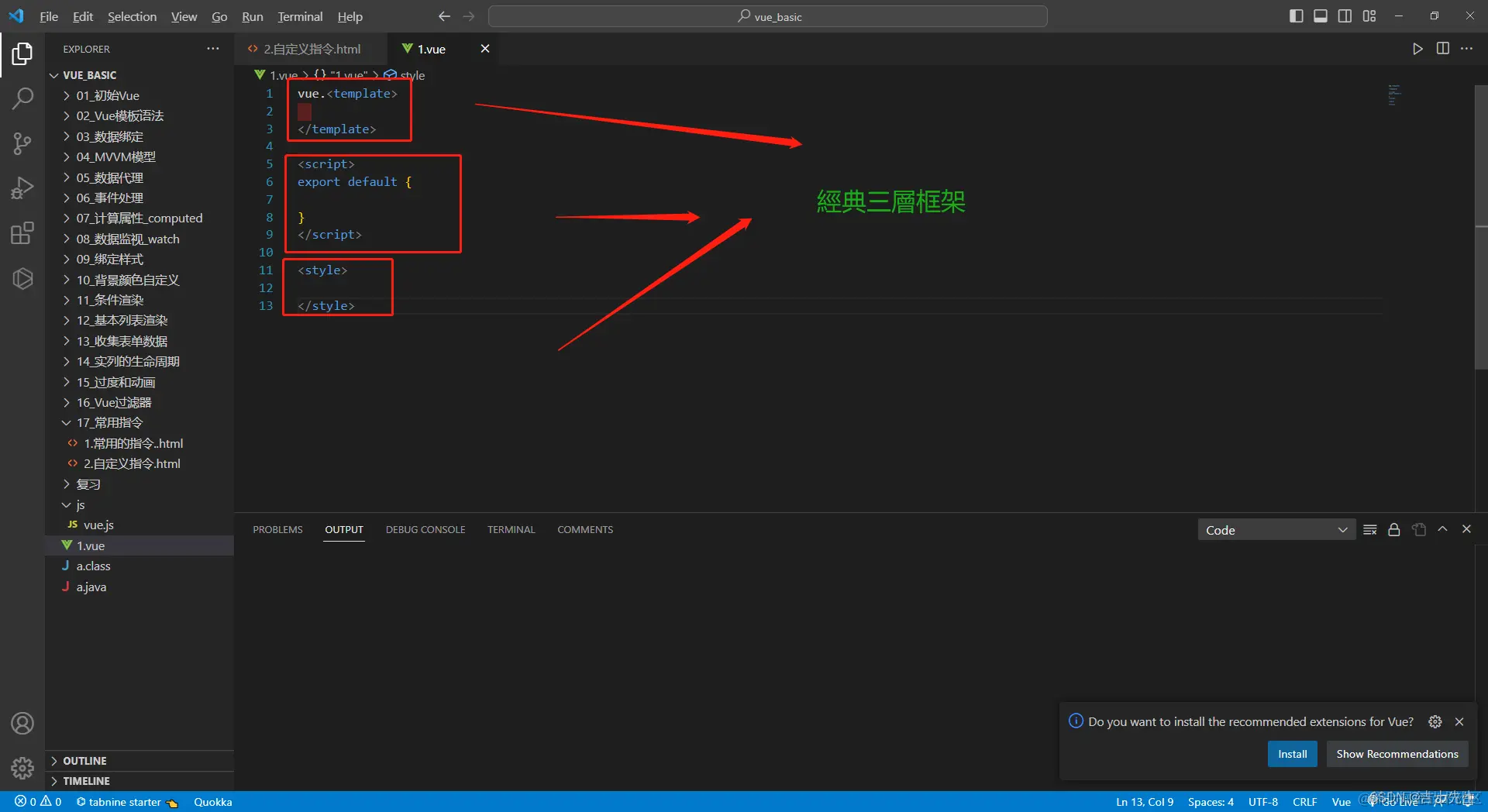Click errors and warnings count in status bar
Image resolution: width=1488 pixels, height=812 pixels.
click(x=38, y=802)
